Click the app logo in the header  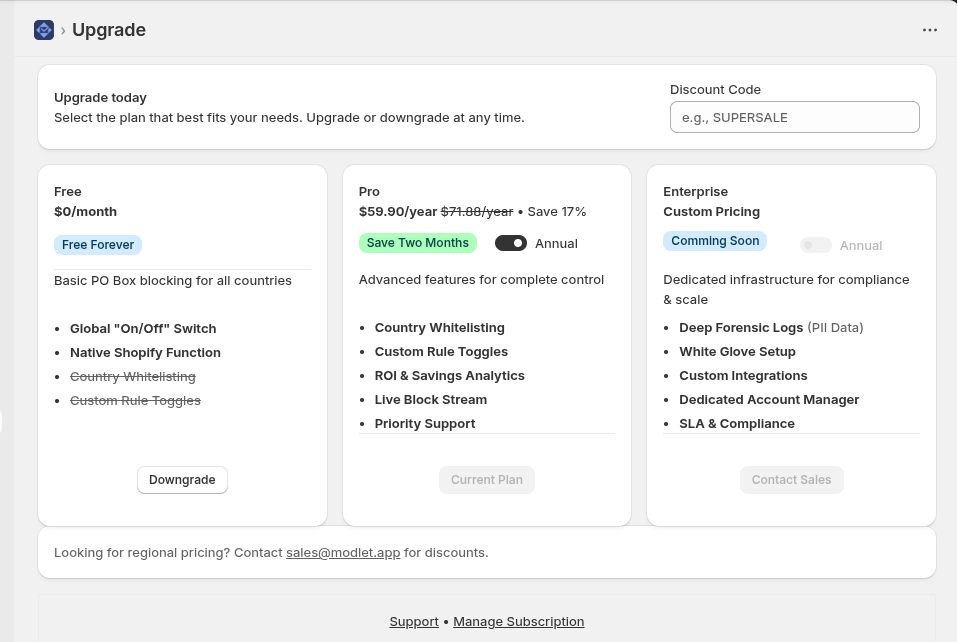tap(44, 30)
